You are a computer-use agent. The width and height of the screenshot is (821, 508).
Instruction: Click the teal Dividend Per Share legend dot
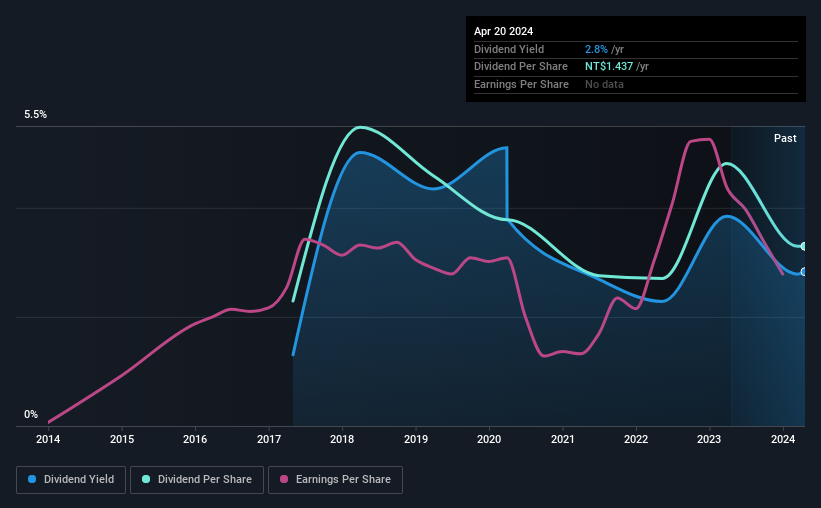coord(146,479)
